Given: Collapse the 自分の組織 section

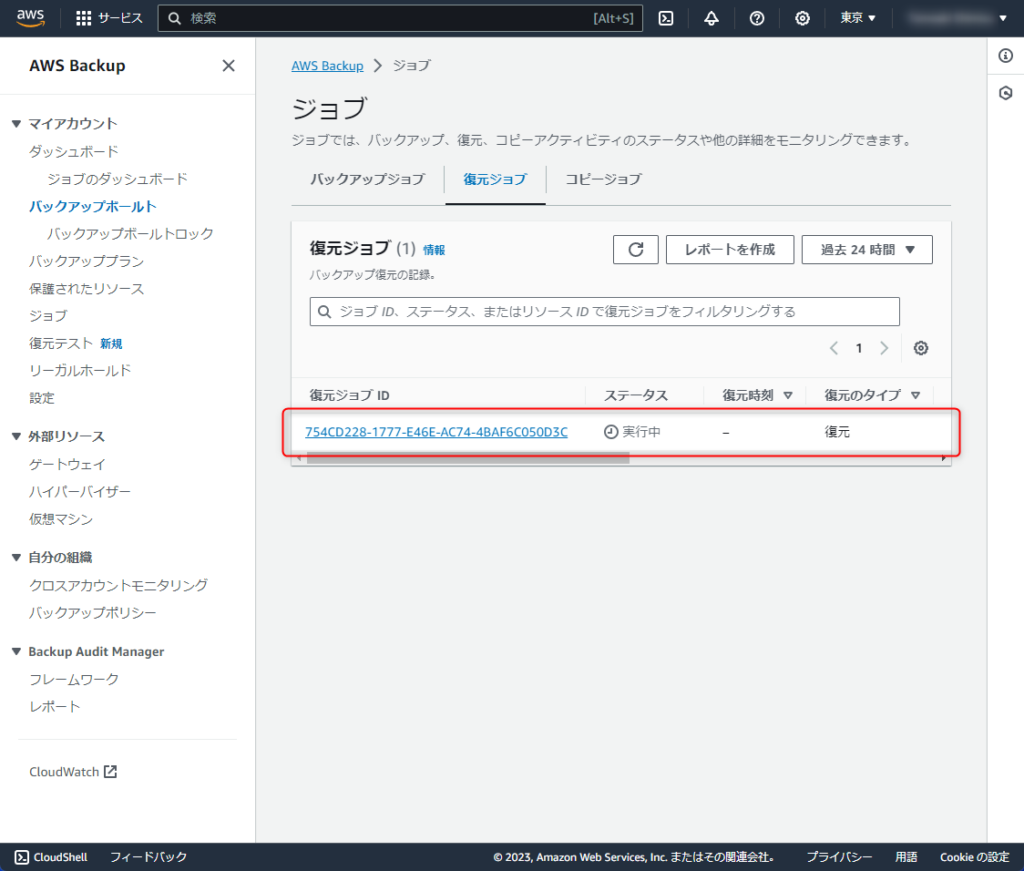Looking at the screenshot, I should click(x=16, y=557).
